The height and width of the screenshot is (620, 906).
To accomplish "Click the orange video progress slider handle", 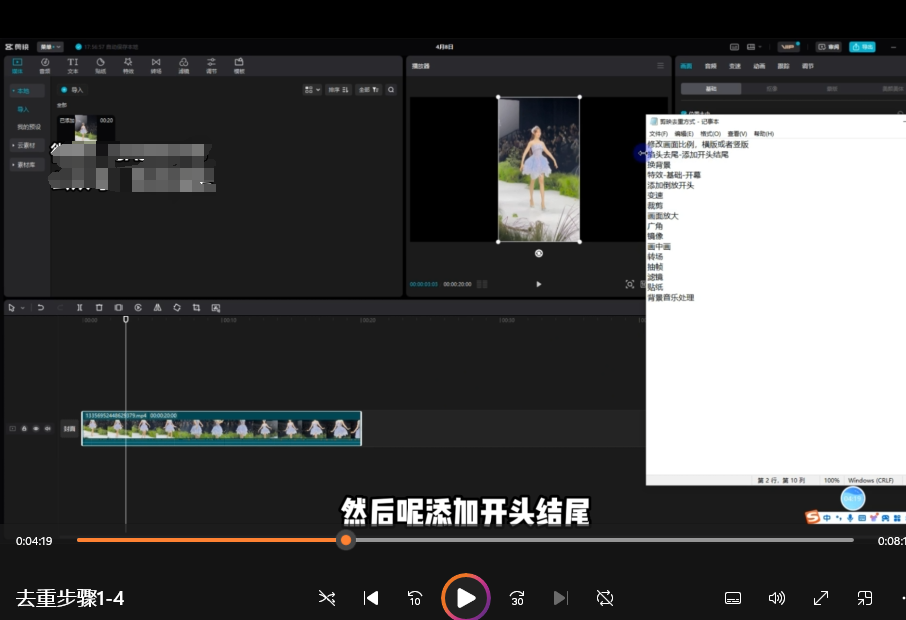I will (345, 540).
